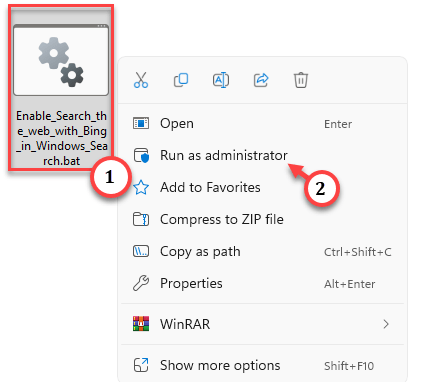This screenshot has width=435, height=382.
Task: Expand the WinRAR submenu arrow
Action: (x=386, y=324)
